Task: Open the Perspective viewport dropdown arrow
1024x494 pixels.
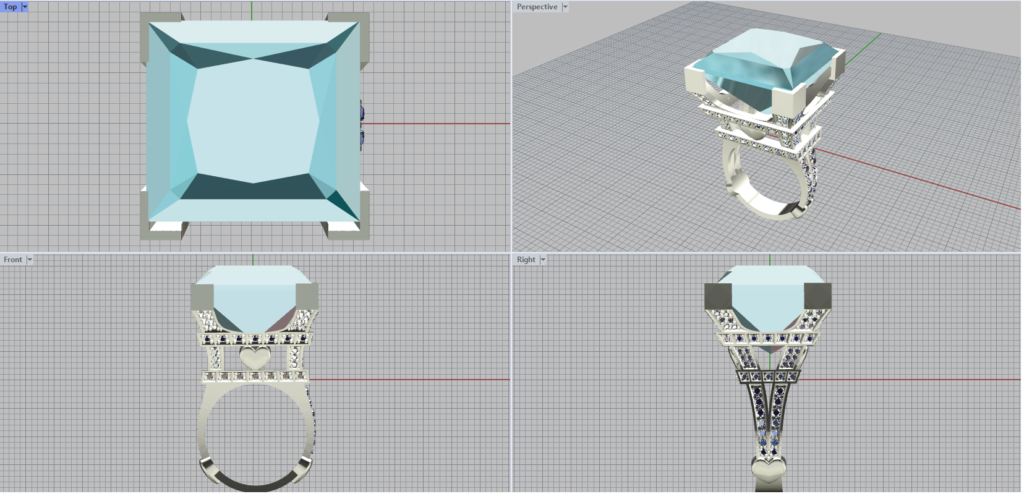Action: click(565, 7)
